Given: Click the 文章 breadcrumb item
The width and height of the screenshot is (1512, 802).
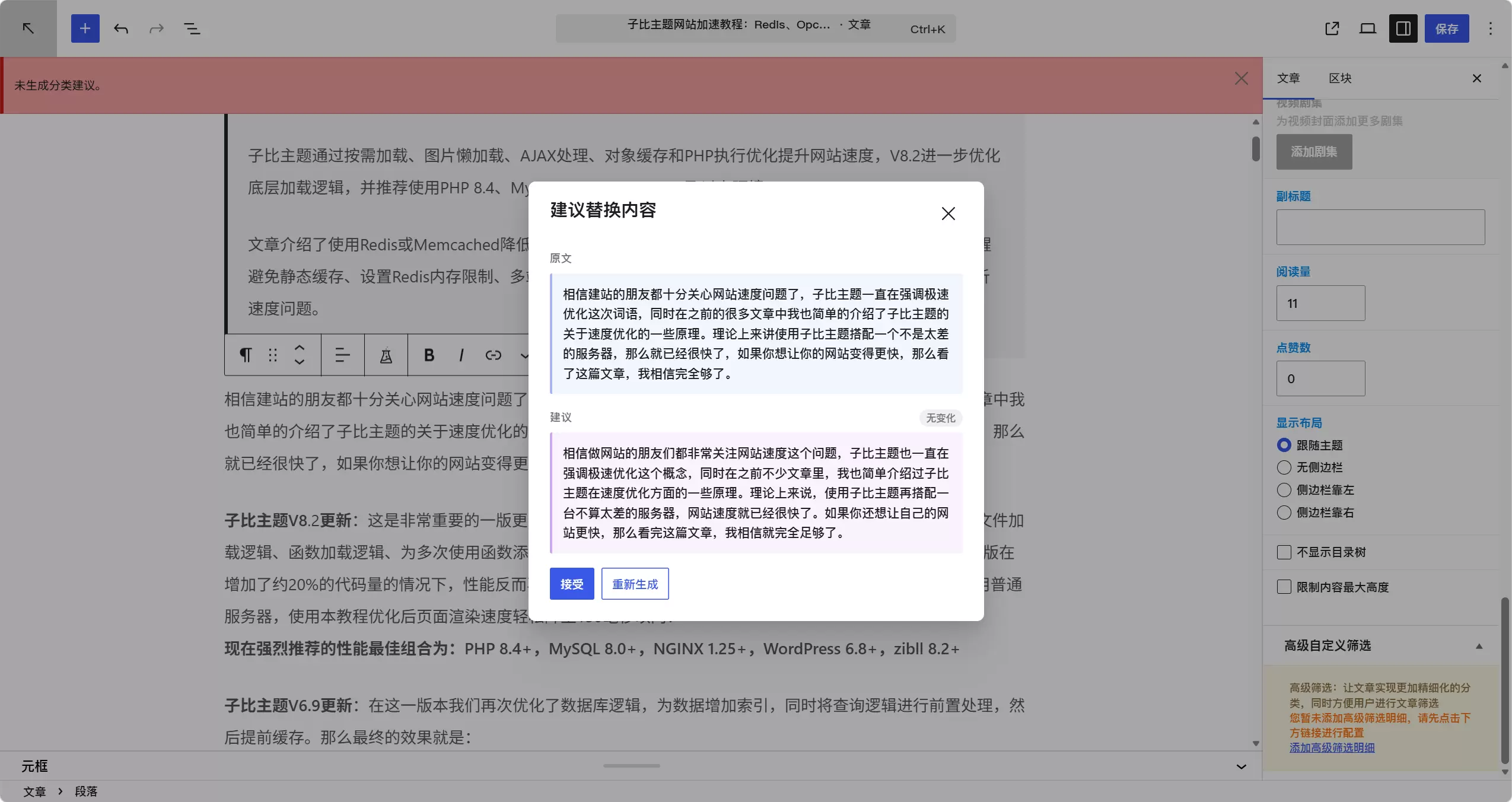Looking at the screenshot, I should point(34,791).
